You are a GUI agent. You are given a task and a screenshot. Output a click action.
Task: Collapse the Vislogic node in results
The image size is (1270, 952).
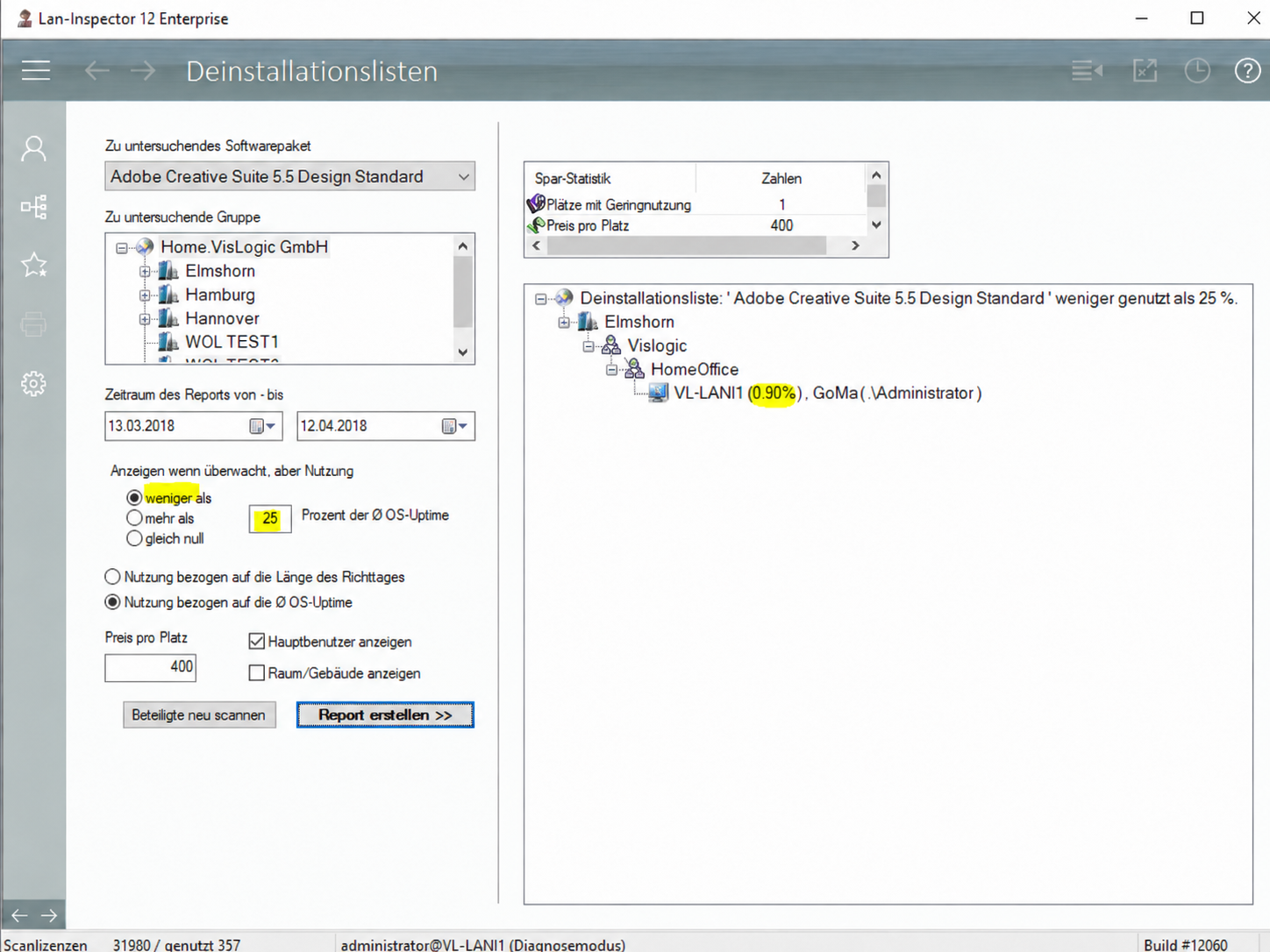(x=589, y=346)
